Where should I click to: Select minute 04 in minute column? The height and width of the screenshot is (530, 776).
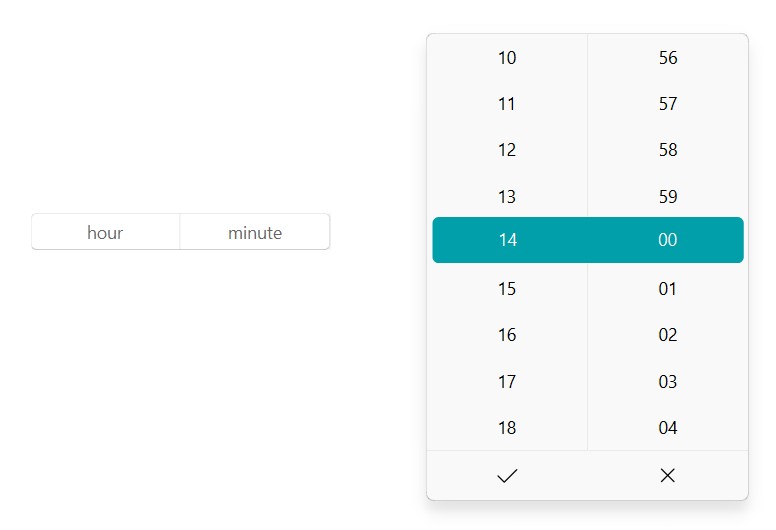pyautogui.click(x=668, y=428)
